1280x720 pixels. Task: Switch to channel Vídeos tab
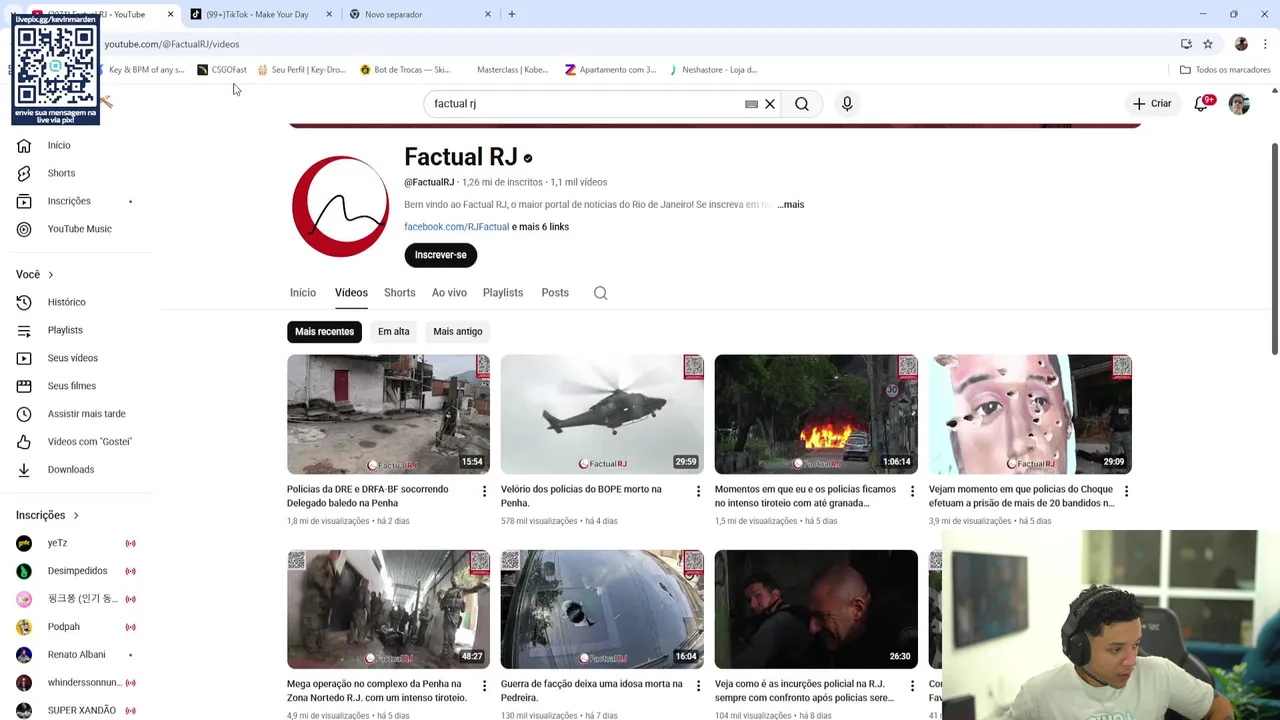351,293
